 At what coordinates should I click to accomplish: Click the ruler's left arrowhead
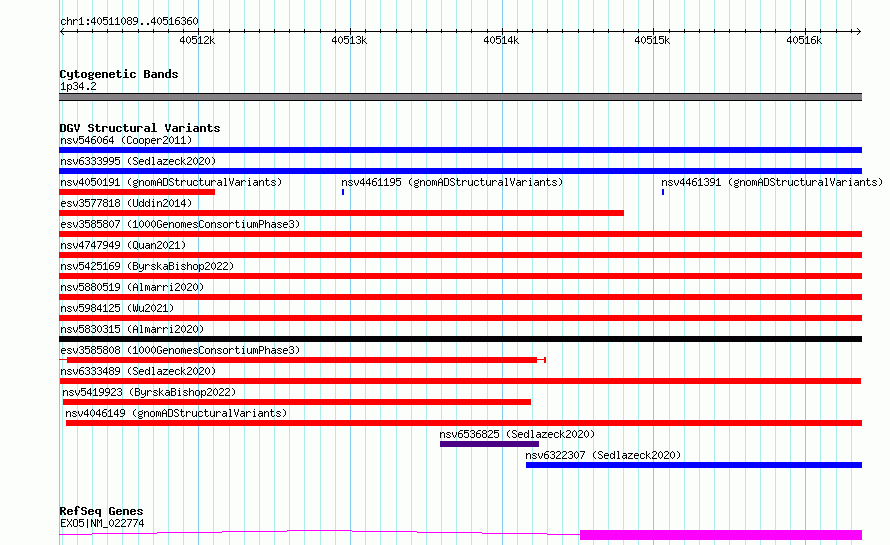point(62,32)
